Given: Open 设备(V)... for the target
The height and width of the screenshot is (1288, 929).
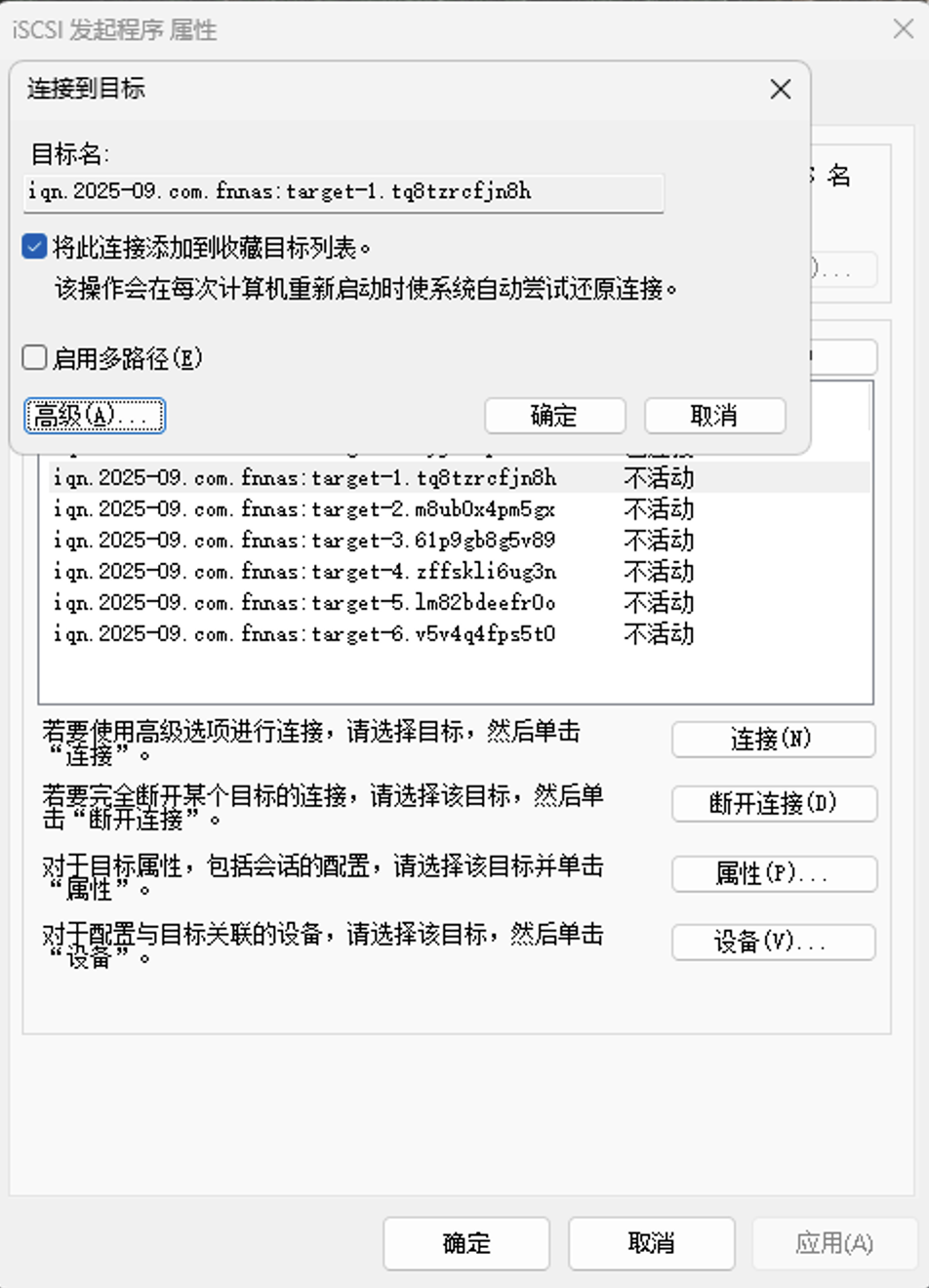Looking at the screenshot, I should pyautogui.click(x=773, y=942).
